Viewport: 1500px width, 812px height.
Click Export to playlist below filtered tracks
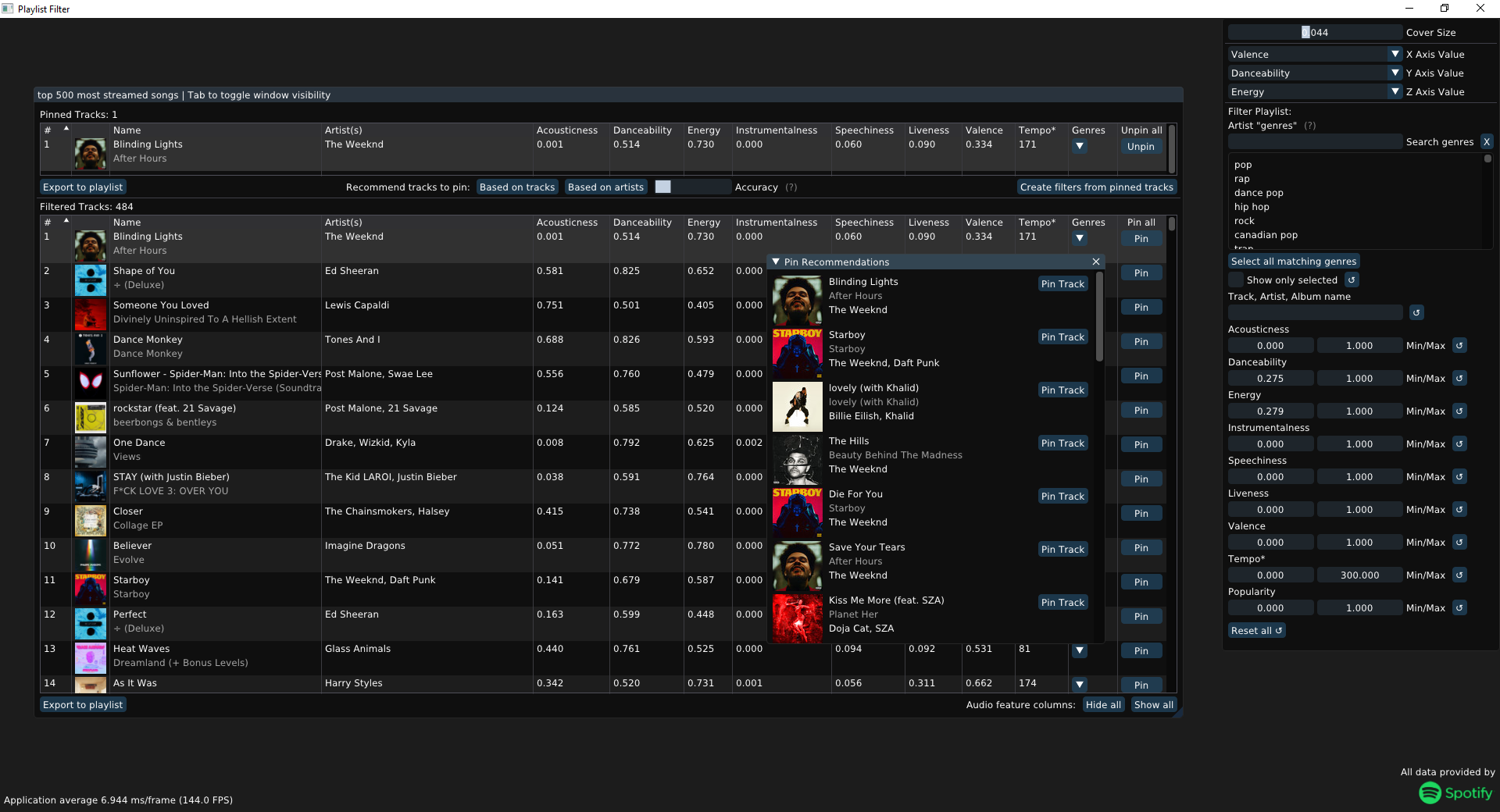83,704
